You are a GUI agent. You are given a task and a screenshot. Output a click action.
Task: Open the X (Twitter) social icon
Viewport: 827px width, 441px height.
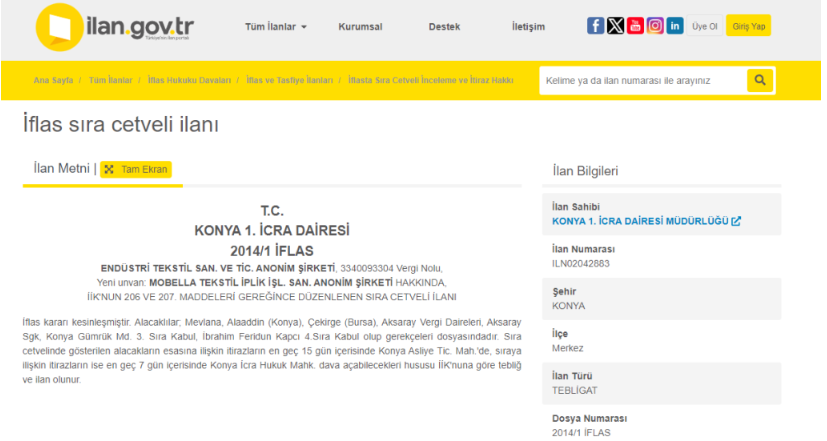(615, 26)
